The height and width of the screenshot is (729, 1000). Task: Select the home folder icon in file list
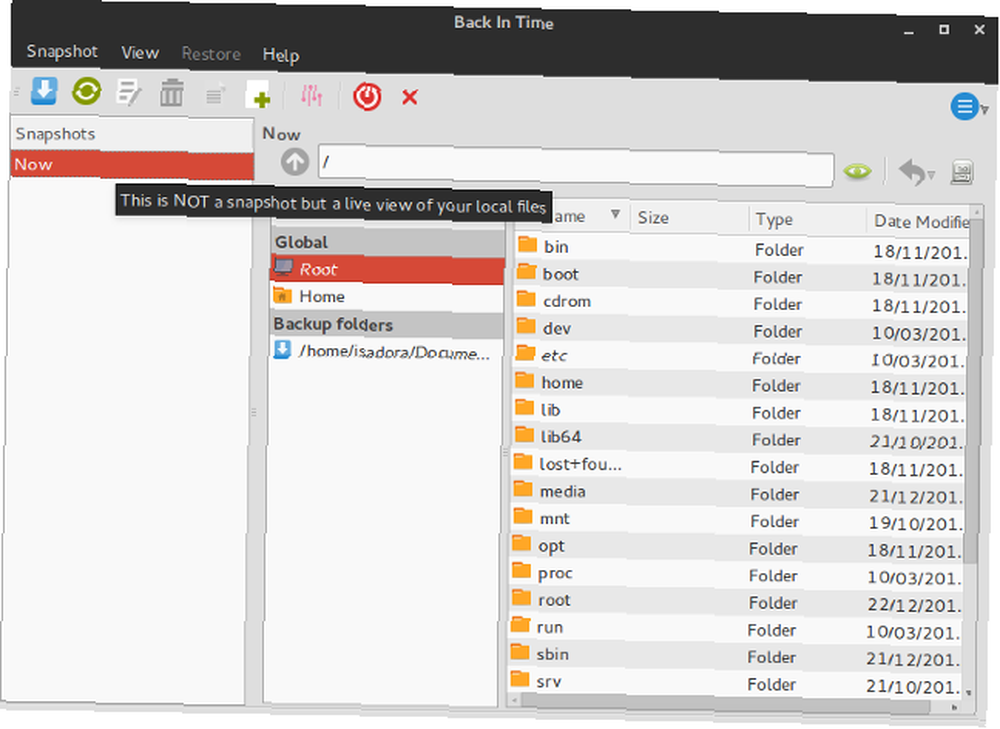[x=525, y=379]
